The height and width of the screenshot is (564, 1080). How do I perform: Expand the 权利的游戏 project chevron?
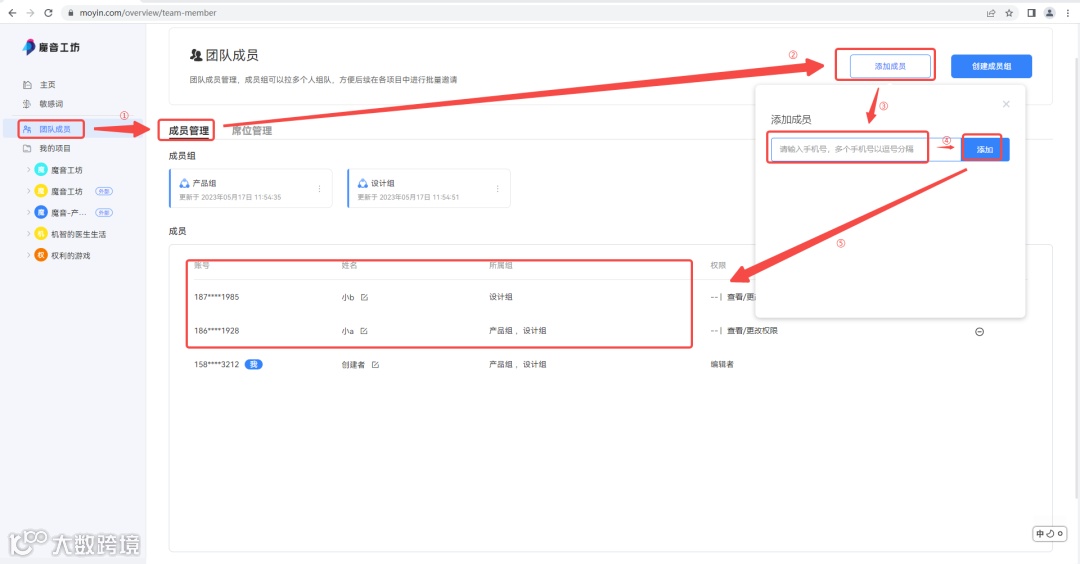coord(28,255)
